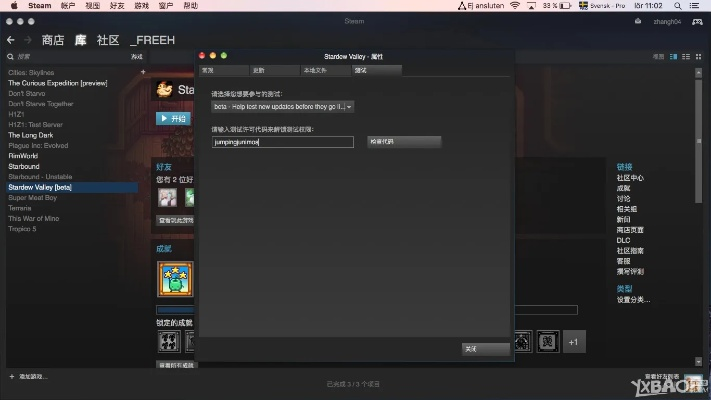711x400 pixels.
Task: Click the 已完成 3/3 个项目 download status
Action: [353, 384]
